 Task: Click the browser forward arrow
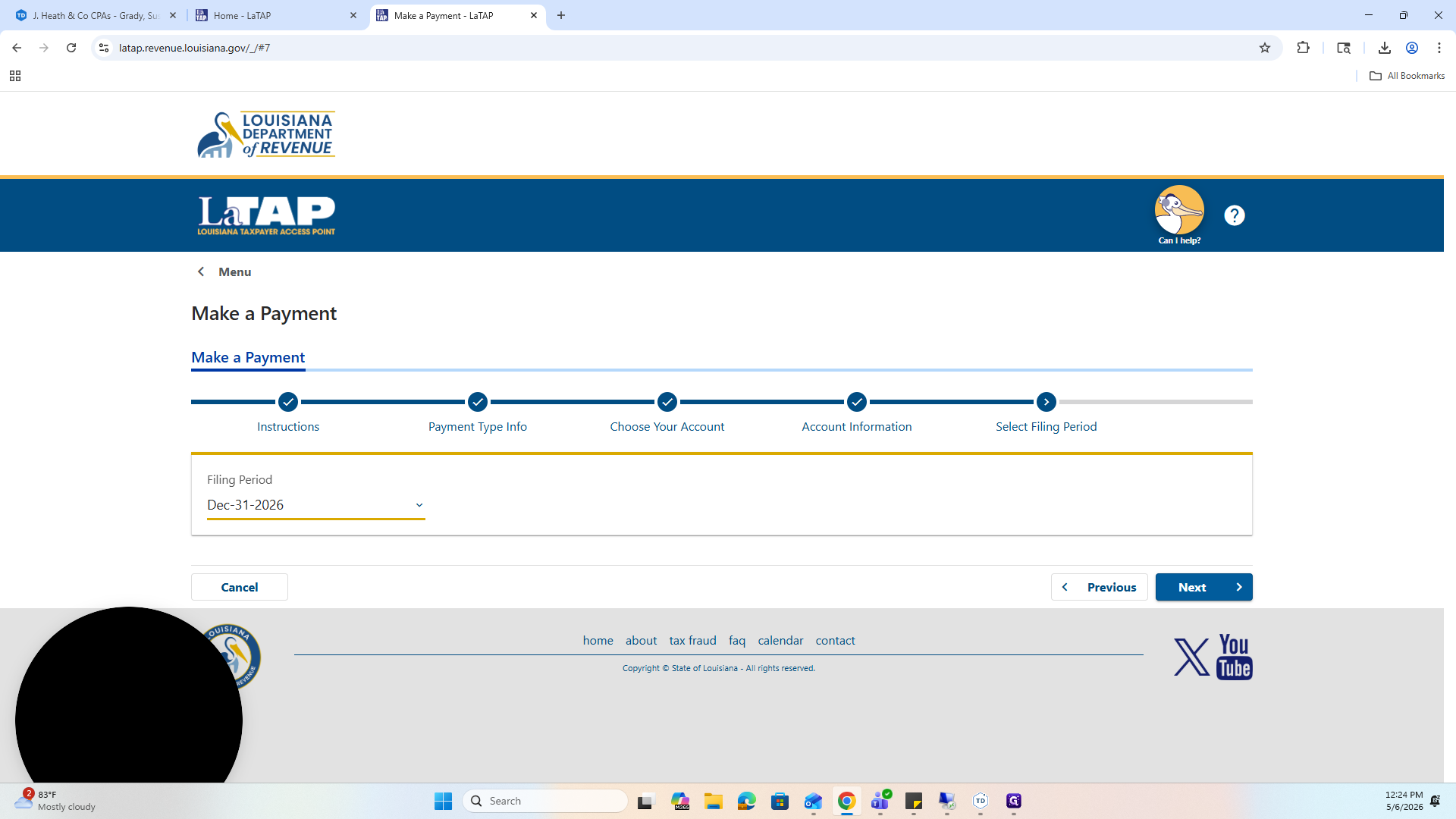(44, 48)
